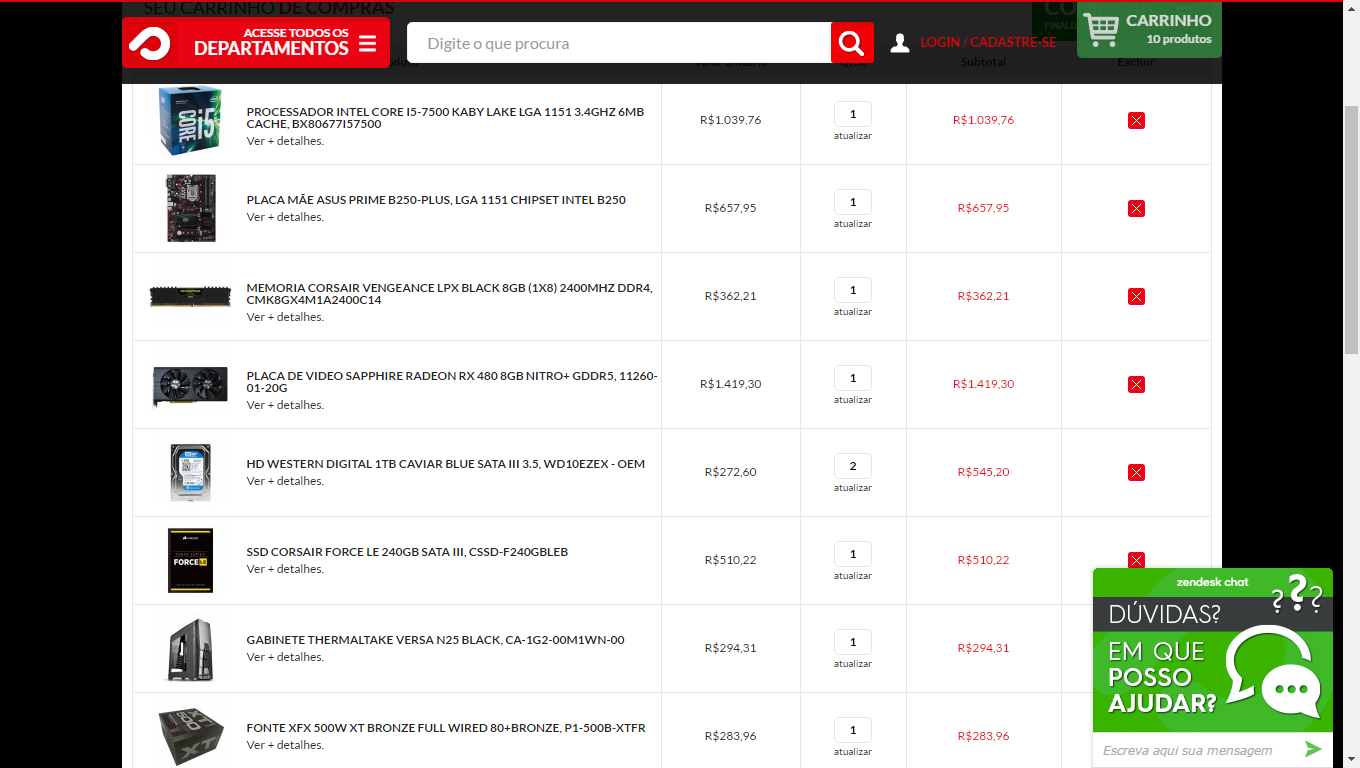Open the Carrinho shopping cart icon
The height and width of the screenshot is (768, 1360).
tap(1100, 29)
